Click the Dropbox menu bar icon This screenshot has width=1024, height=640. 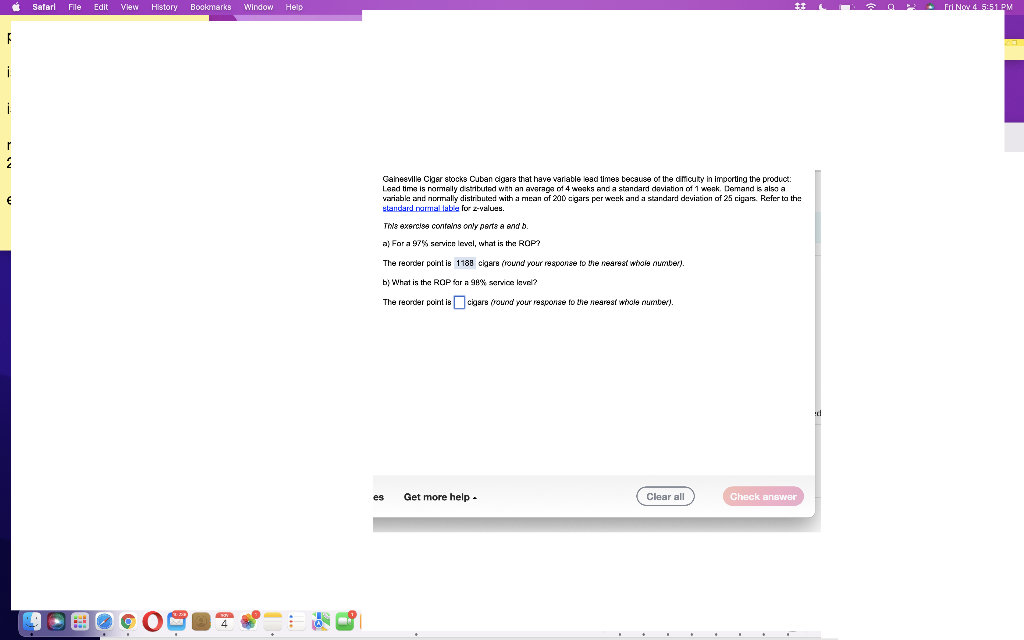pos(800,7)
